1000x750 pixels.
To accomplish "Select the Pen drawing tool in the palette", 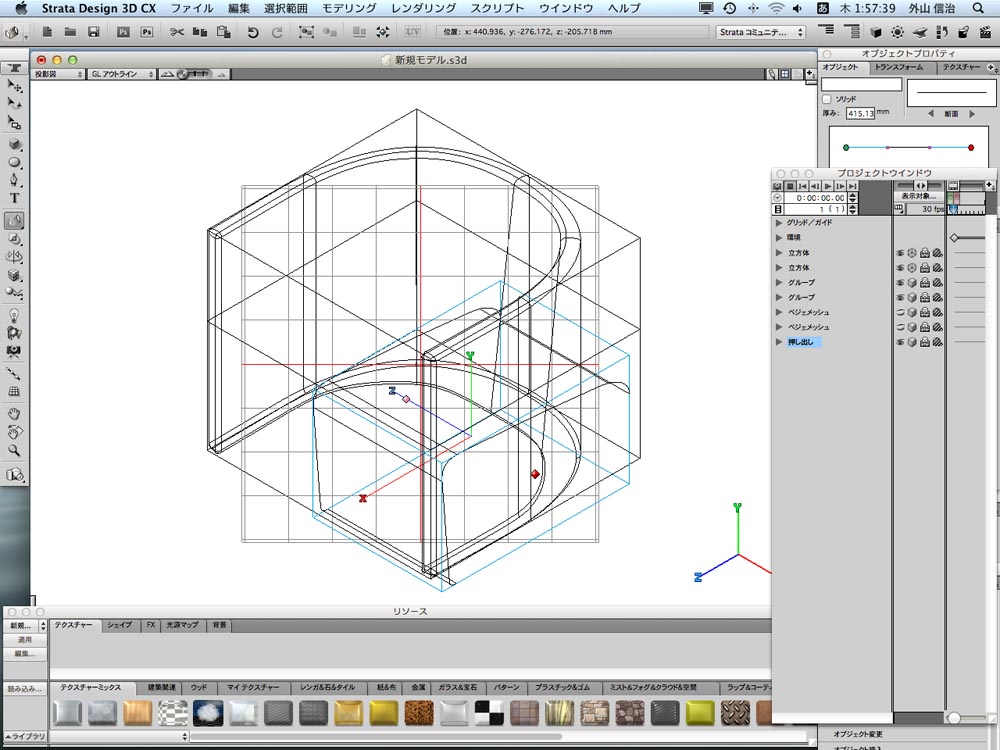I will point(14,180).
